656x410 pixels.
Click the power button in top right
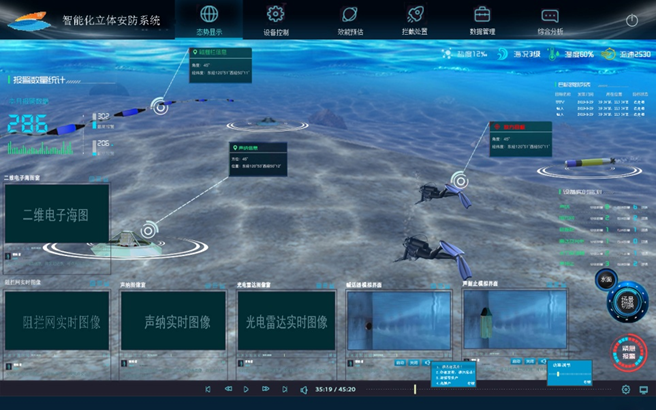(632, 20)
